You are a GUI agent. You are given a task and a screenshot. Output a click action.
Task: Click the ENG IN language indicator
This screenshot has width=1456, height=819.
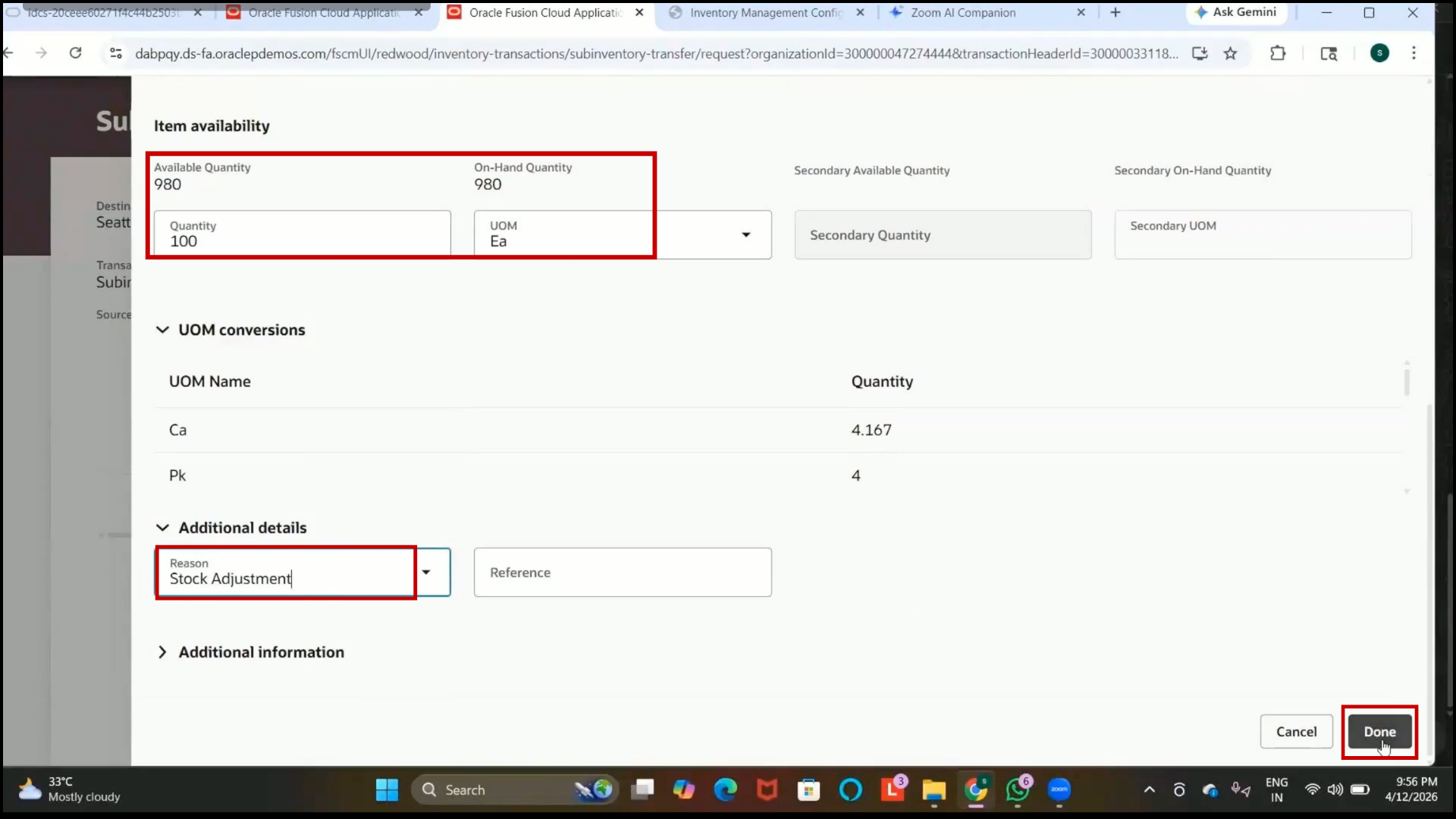[1277, 789]
